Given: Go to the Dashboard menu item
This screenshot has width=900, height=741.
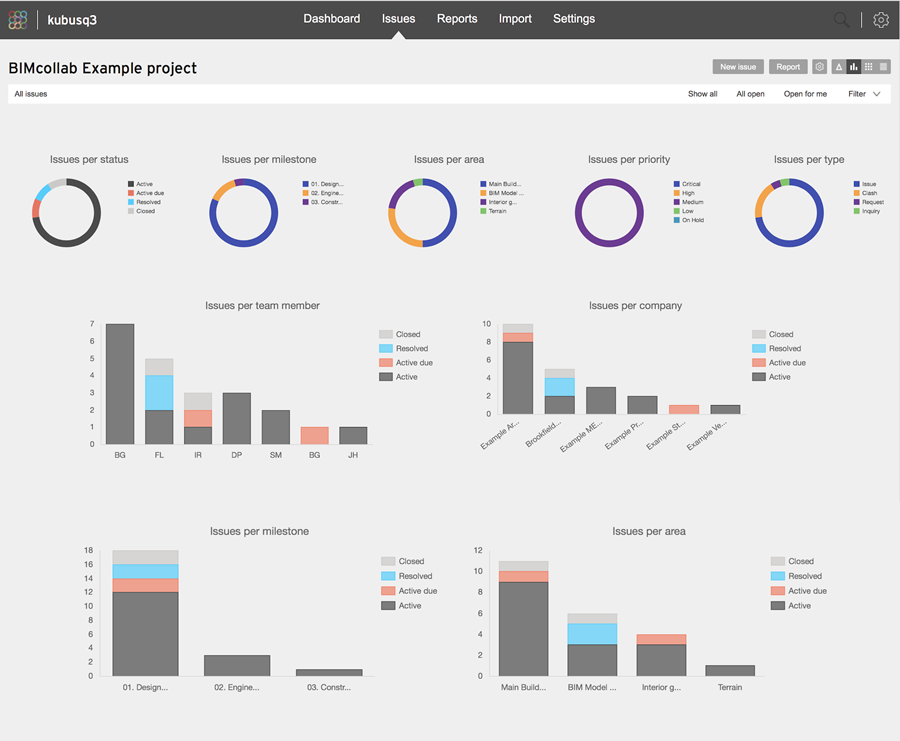Looking at the screenshot, I should pyautogui.click(x=332, y=18).
